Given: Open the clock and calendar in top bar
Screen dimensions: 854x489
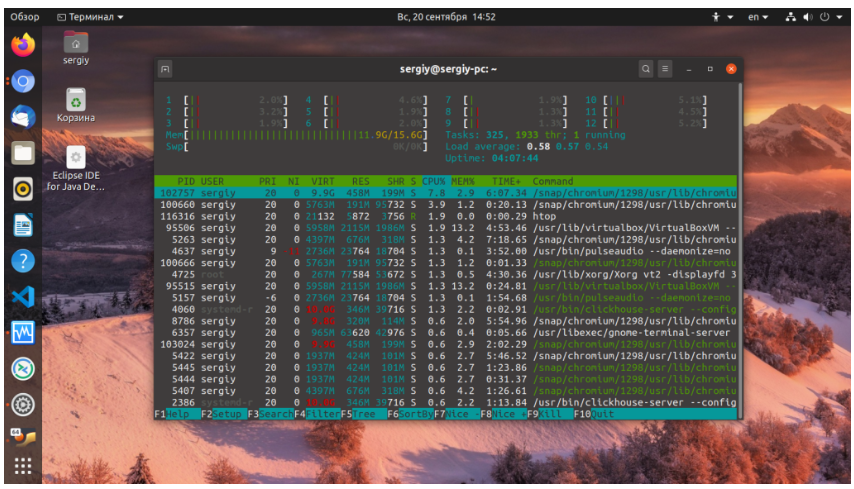Looking at the screenshot, I should [446, 17].
